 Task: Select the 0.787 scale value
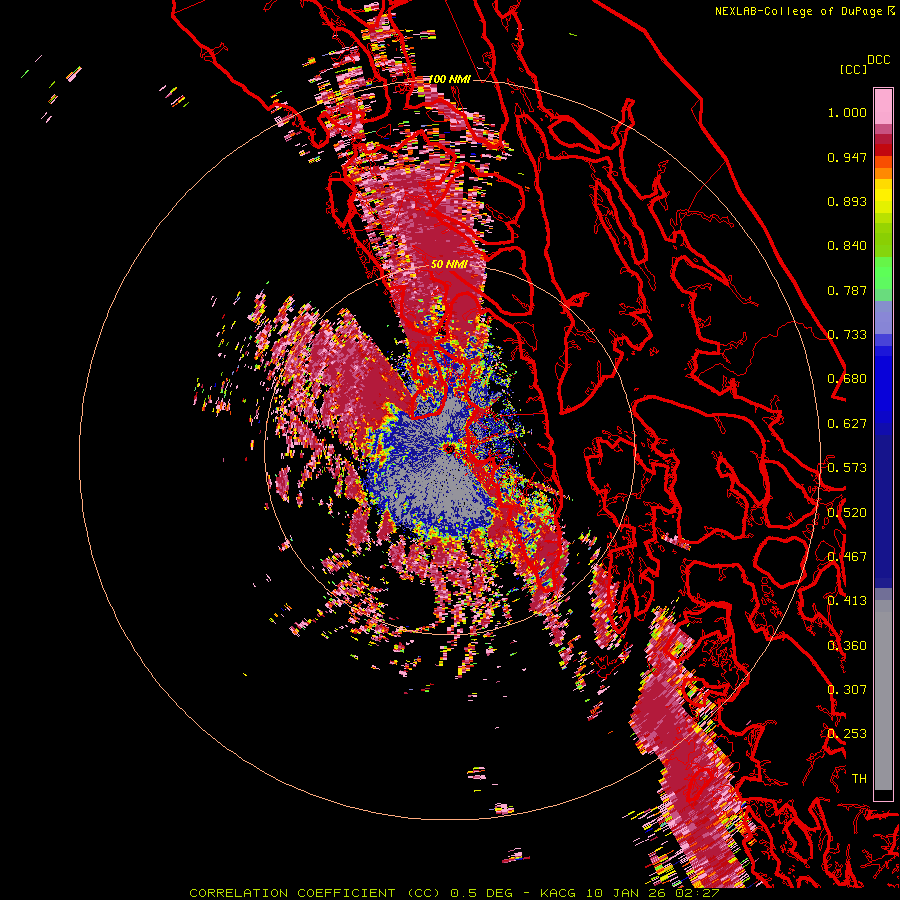[847, 290]
